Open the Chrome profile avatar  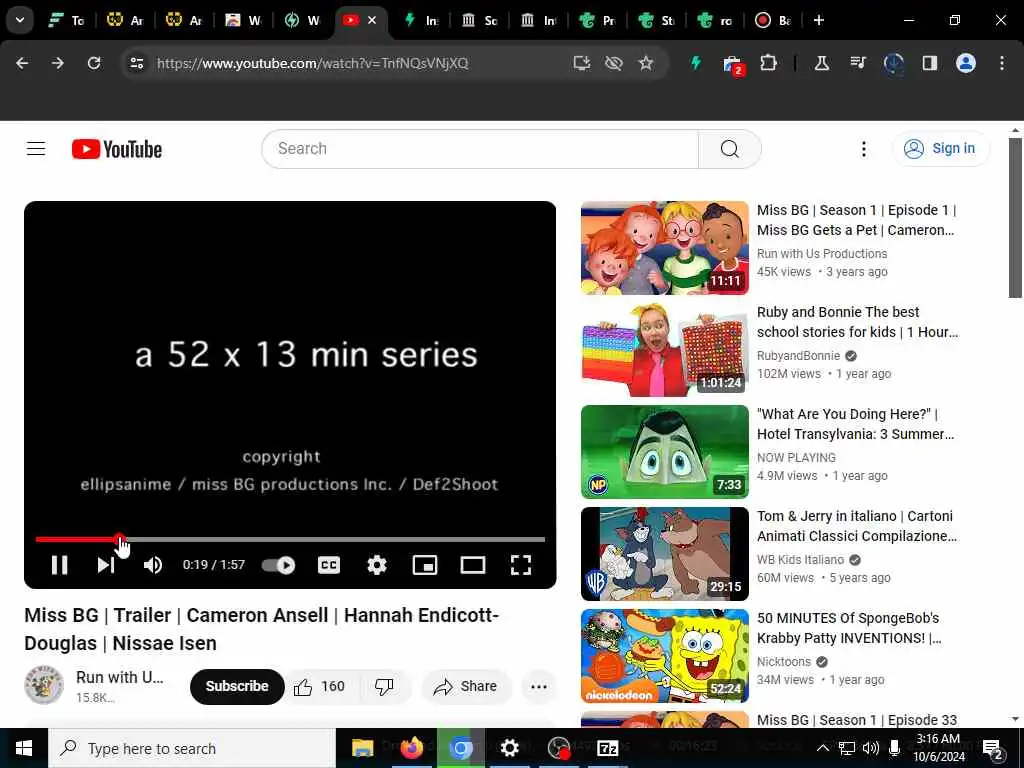pos(966,63)
